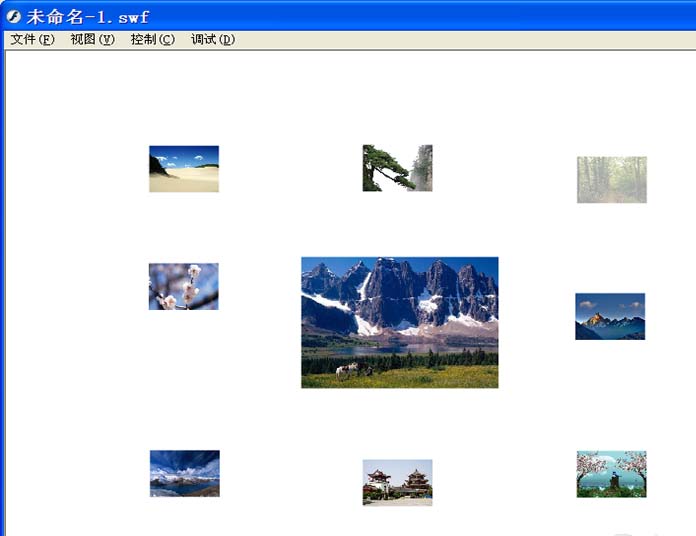696x536 pixels.
Task: Select the cherry blossom garden thumbnail
Action: pyautogui.click(x=611, y=474)
